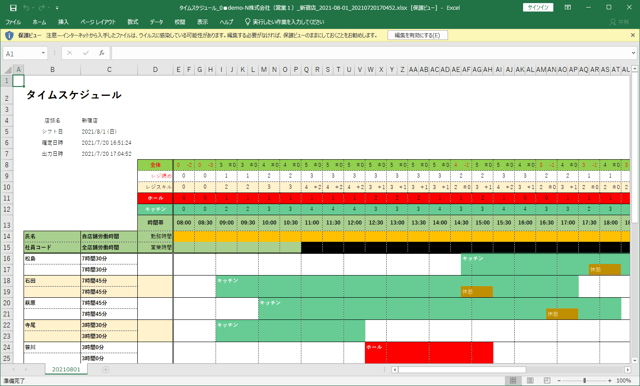
Task: Click the horizontal scrollbar right arrow
Action: (628, 370)
